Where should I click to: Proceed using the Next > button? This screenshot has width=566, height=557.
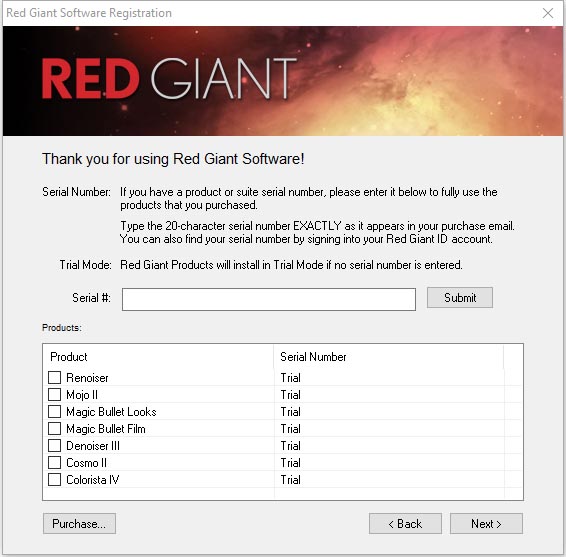486,523
